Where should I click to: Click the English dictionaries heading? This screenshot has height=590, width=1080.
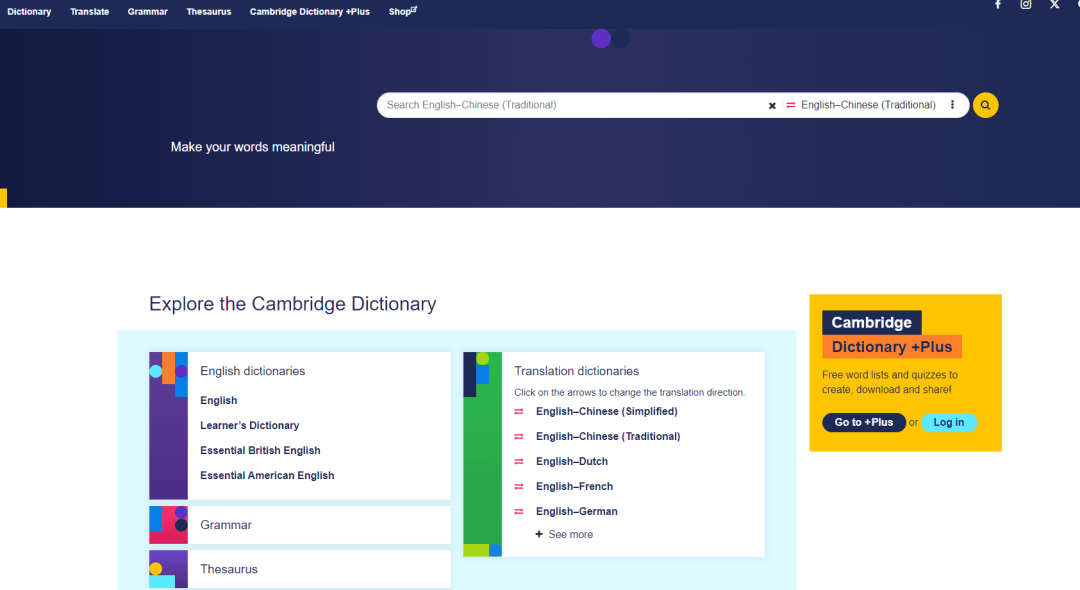(252, 371)
